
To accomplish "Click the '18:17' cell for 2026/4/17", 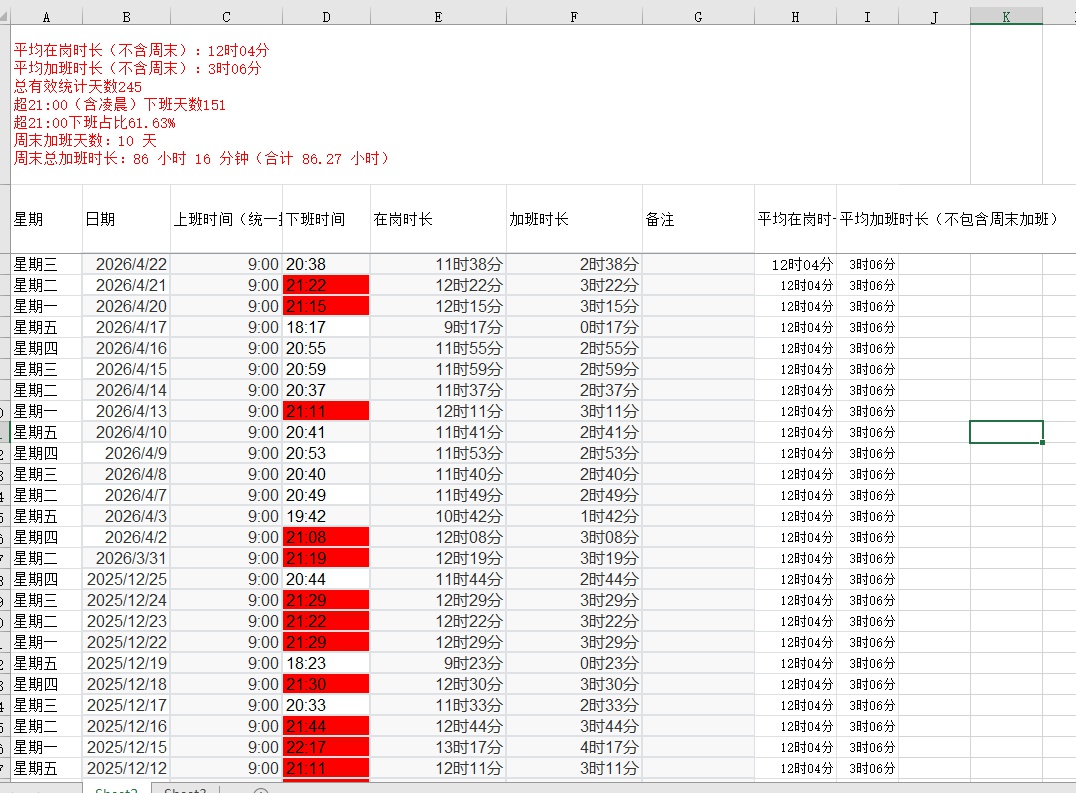I will pyautogui.click(x=326, y=327).
